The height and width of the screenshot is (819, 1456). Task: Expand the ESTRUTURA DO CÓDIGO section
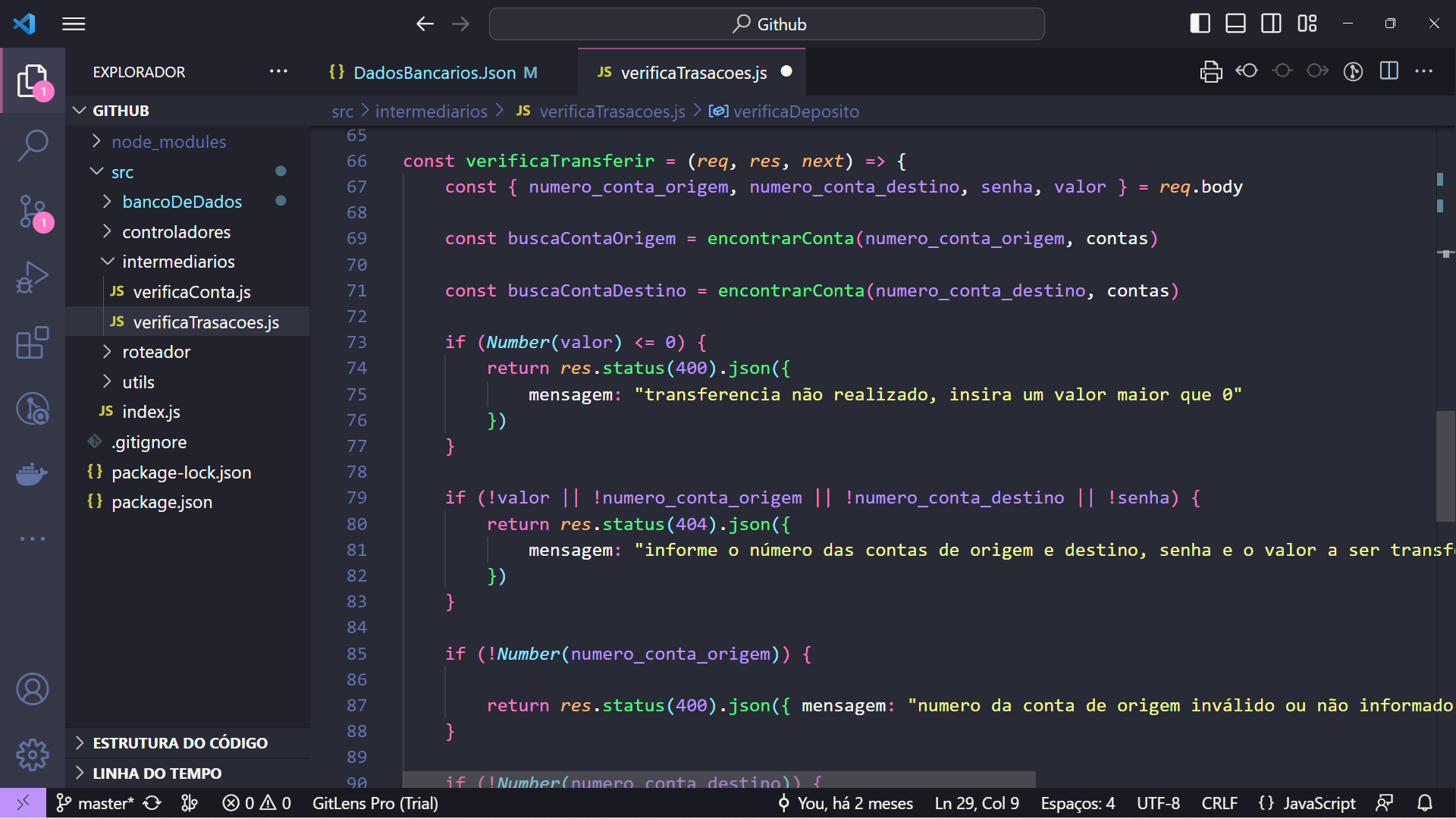pos(180,743)
